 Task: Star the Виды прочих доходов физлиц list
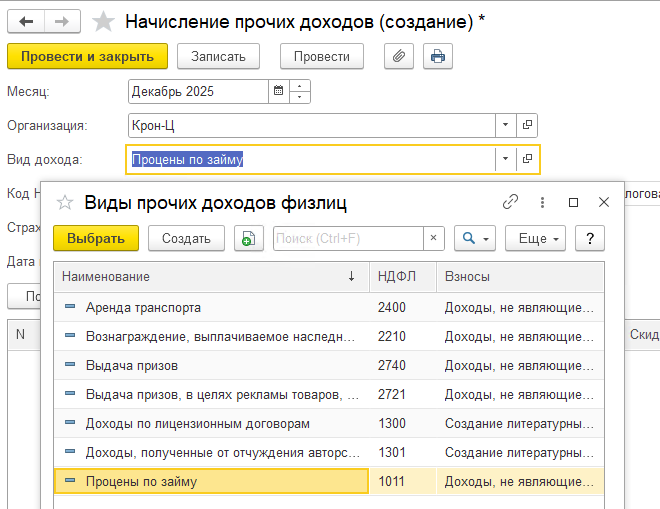(x=66, y=203)
